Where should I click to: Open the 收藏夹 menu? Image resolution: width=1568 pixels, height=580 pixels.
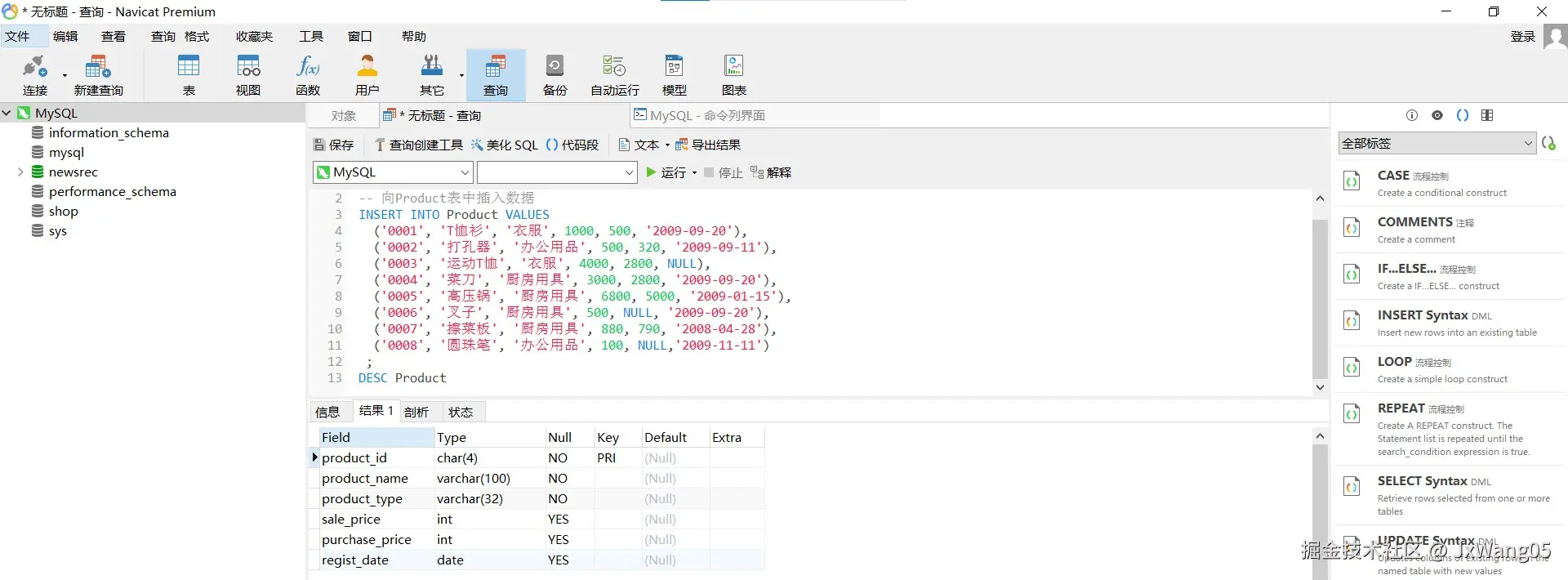coord(254,37)
